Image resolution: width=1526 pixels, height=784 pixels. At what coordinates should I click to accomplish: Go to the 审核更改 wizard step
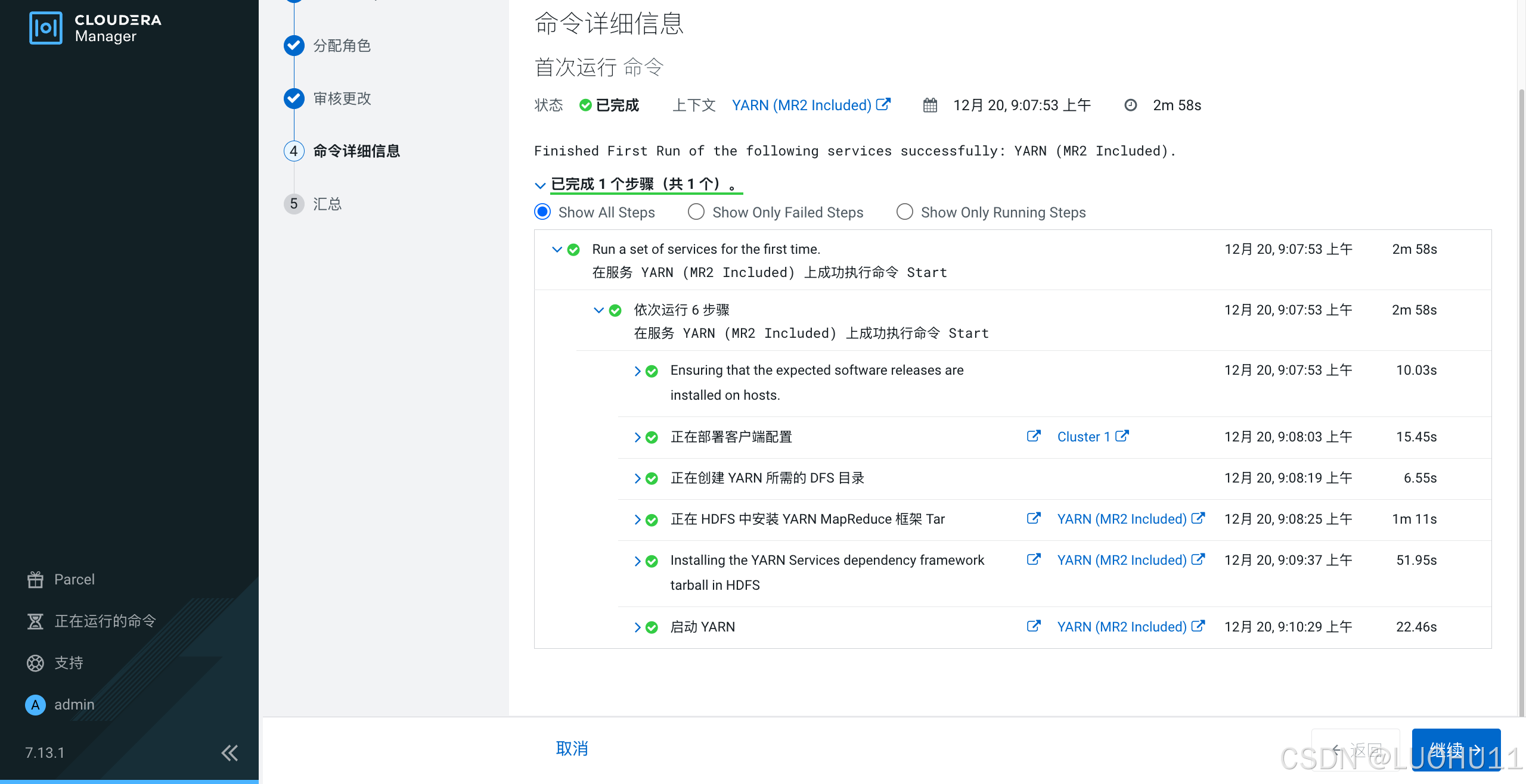point(342,98)
